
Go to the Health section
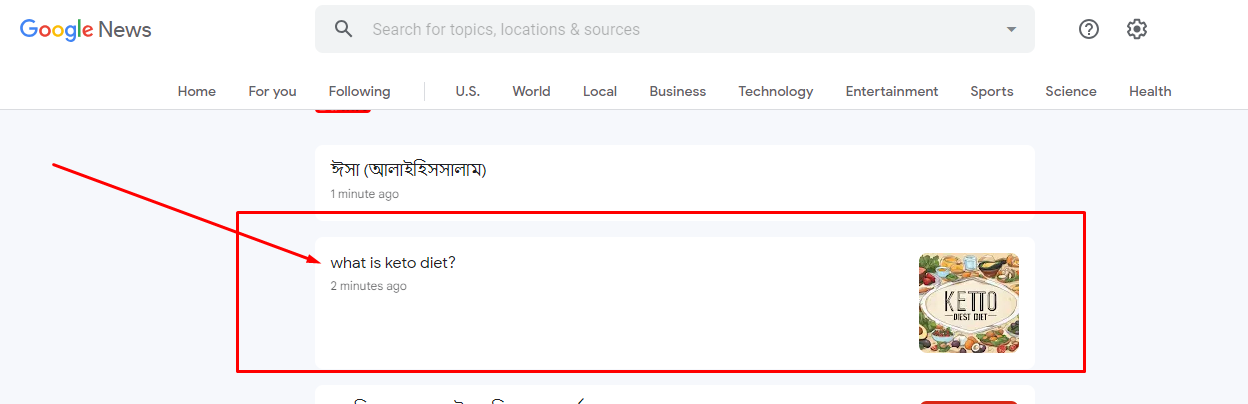pos(1150,91)
